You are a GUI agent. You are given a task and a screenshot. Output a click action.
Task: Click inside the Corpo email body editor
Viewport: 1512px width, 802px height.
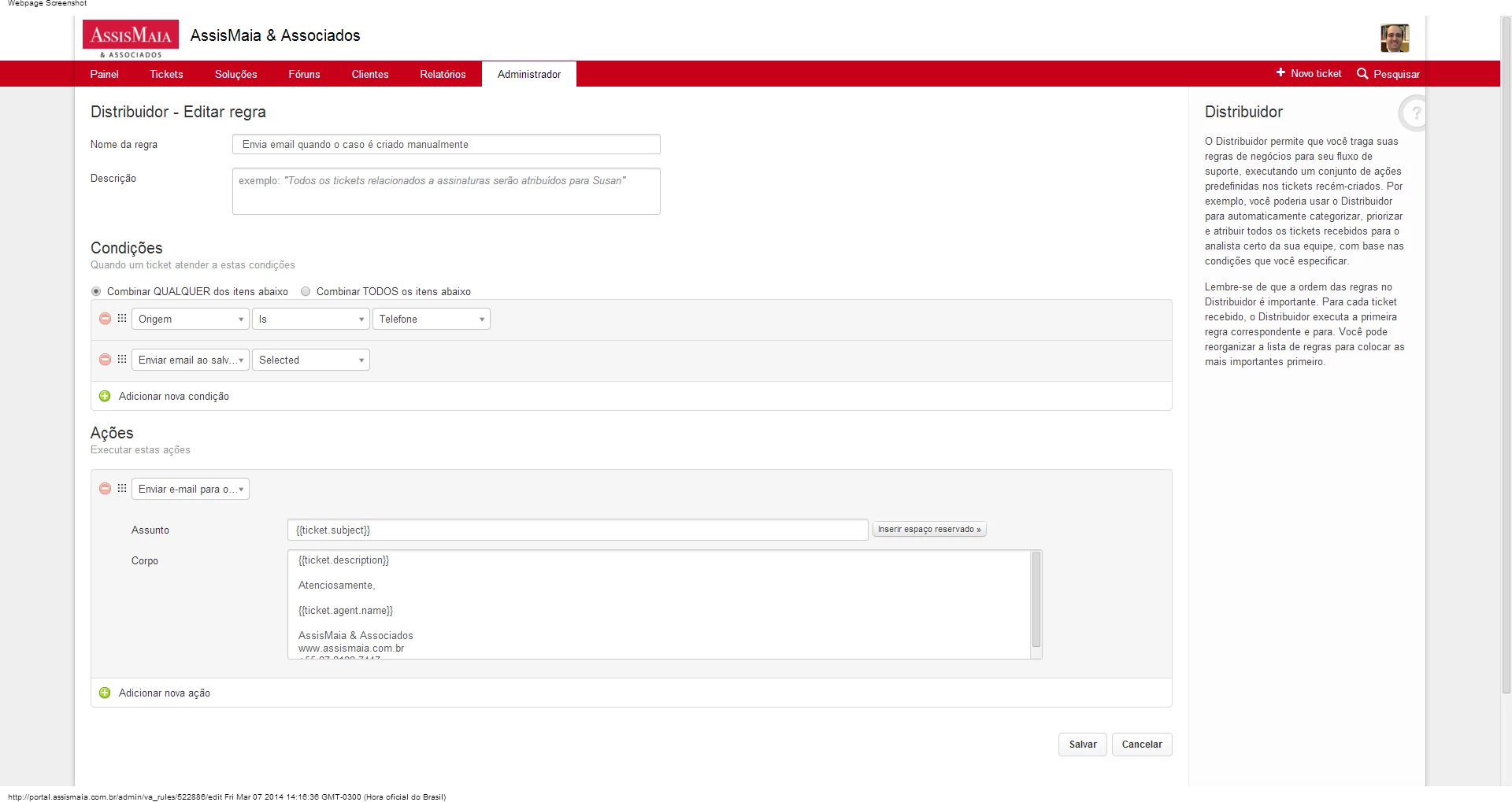[x=659, y=604]
